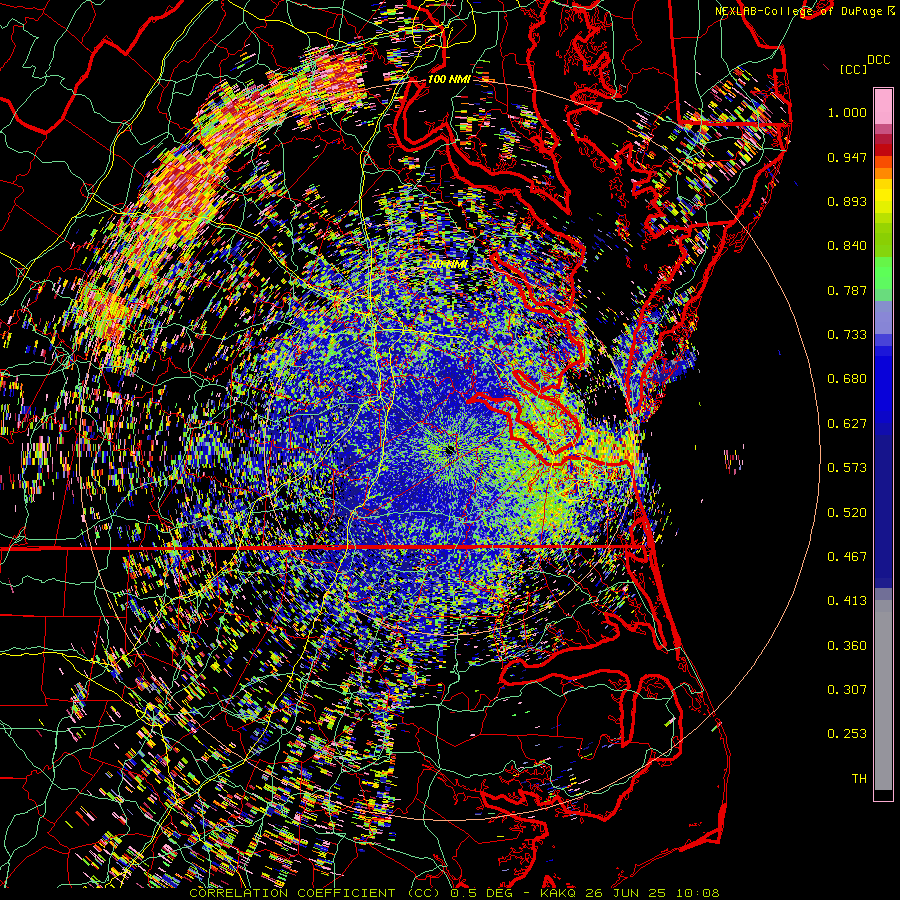Click the "50 NMI" range ring label
Viewport: 900px width, 900px height.
coord(448,264)
